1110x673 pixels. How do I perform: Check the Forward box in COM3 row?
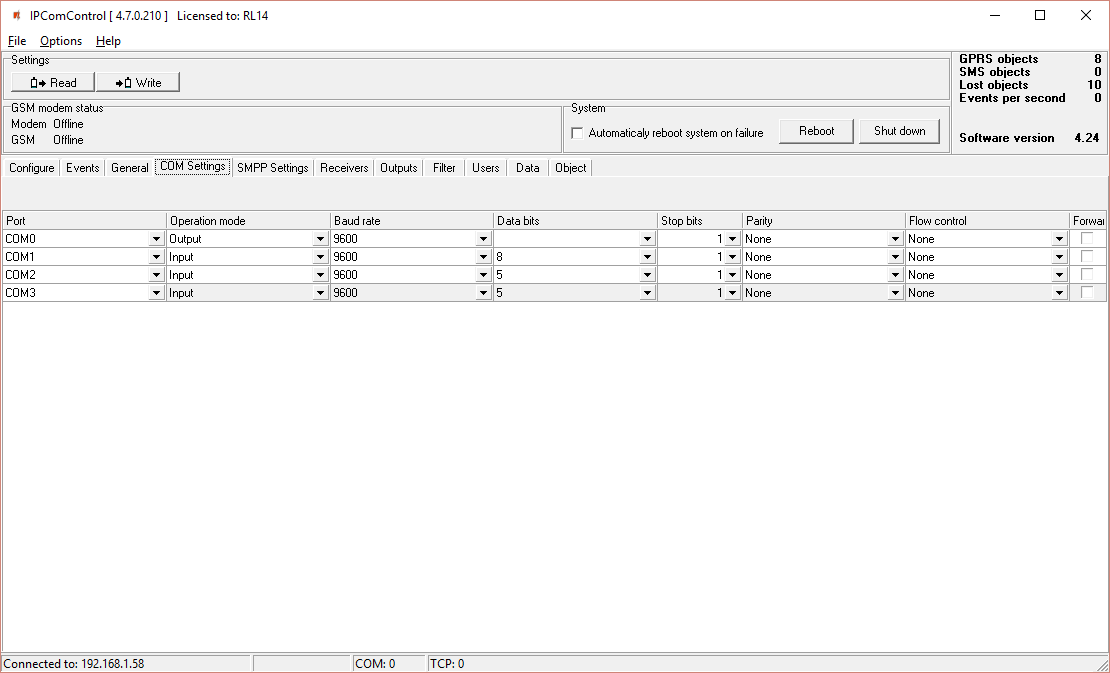click(1087, 292)
